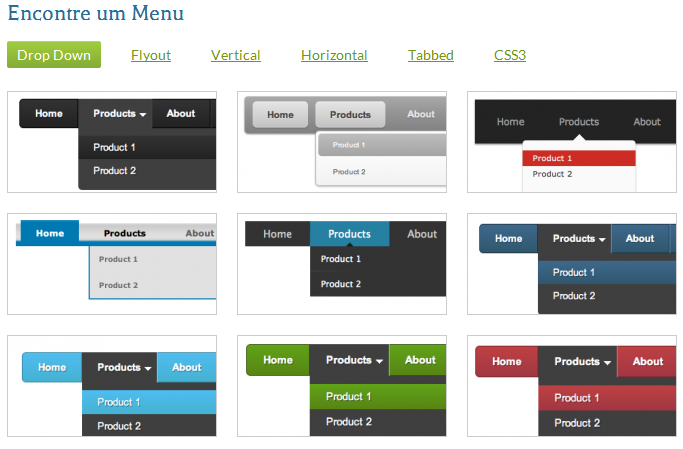Click Product 2 in gray rounded menu preview
The image size is (683, 449).
(349, 172)
